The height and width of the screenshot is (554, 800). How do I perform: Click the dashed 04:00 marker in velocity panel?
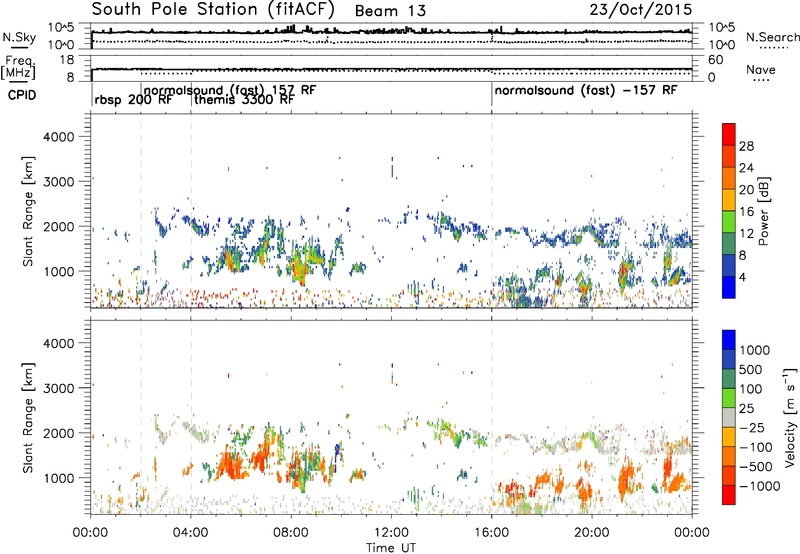[191, 417]
